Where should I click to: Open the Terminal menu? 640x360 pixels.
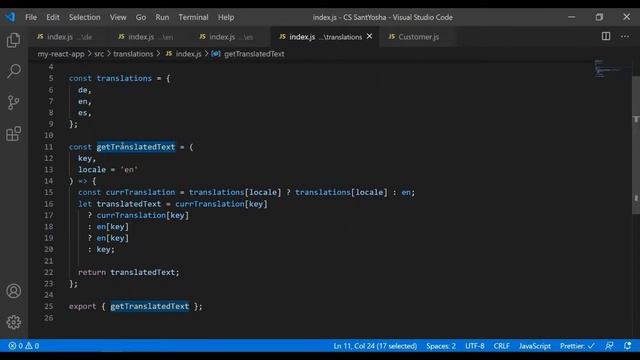(x=193, y=17)
